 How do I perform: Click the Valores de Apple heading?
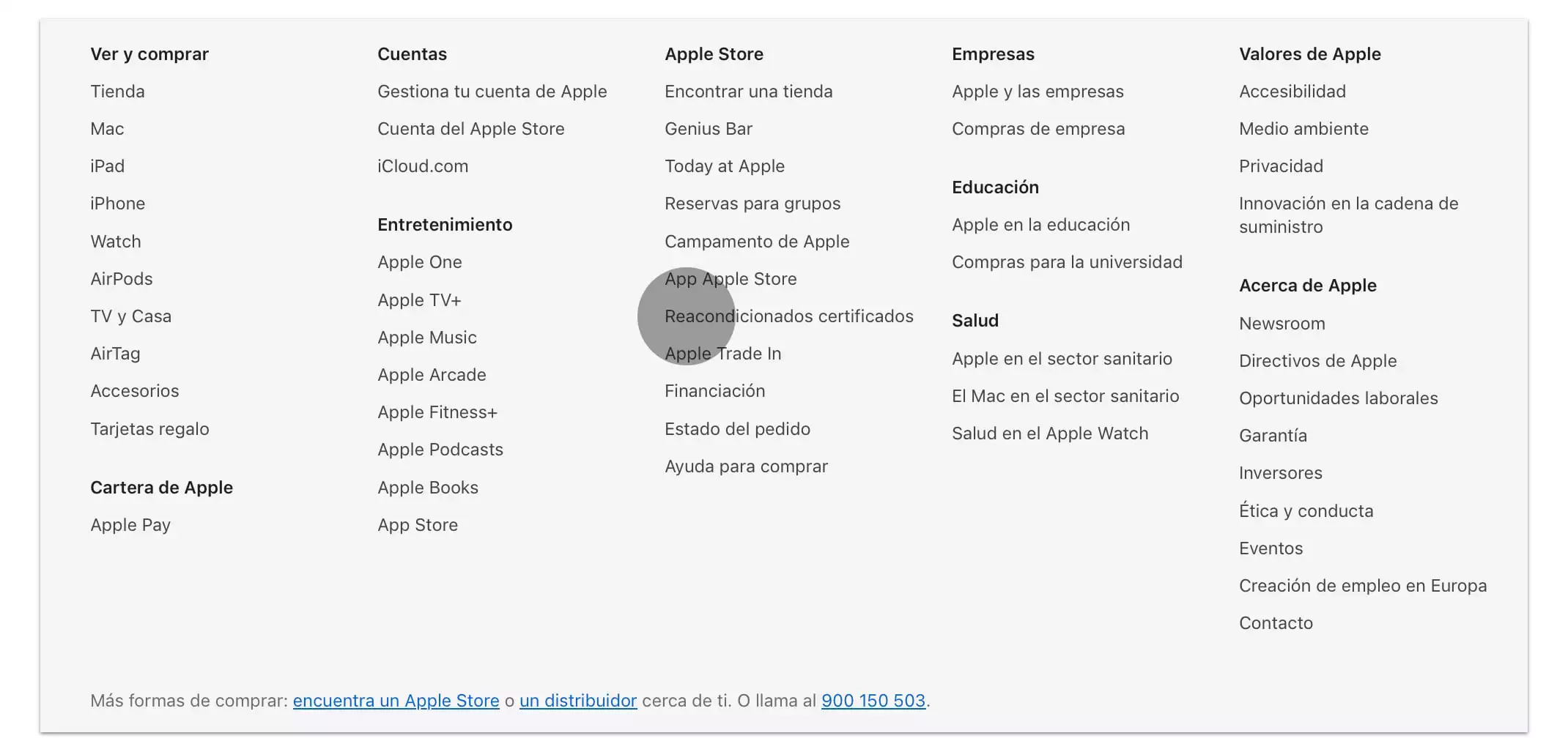[x=1309, y=54]
